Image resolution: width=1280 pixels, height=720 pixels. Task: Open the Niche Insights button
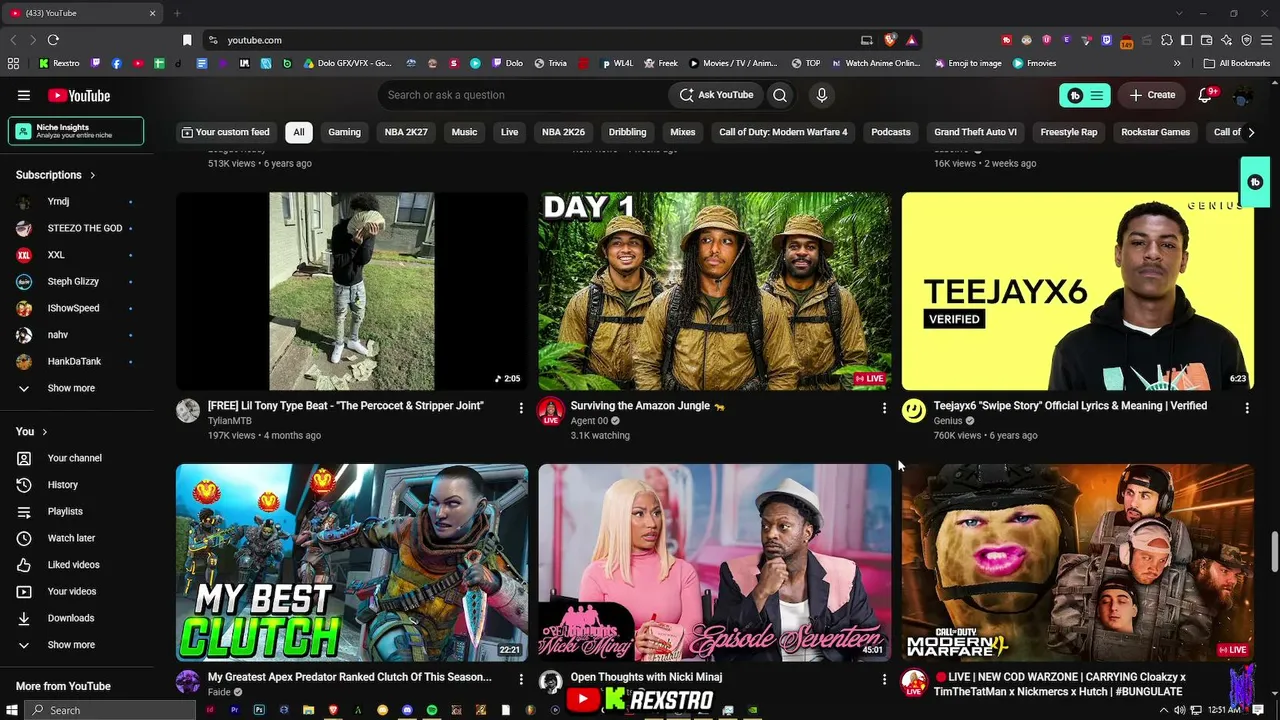[76, 131]
